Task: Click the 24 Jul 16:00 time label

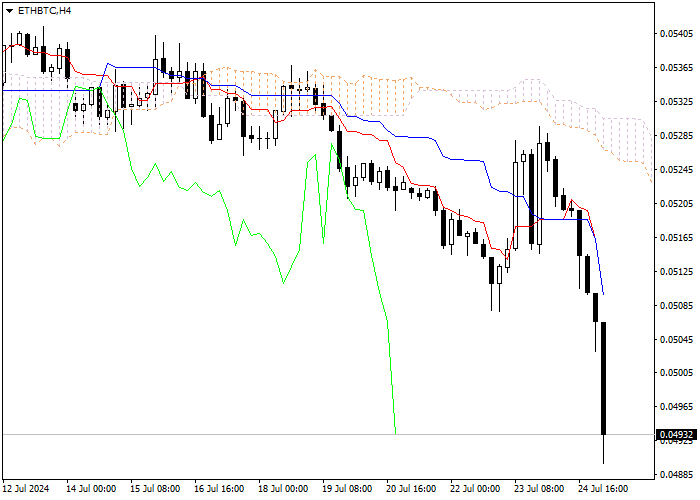Action: tap(603, 488)
